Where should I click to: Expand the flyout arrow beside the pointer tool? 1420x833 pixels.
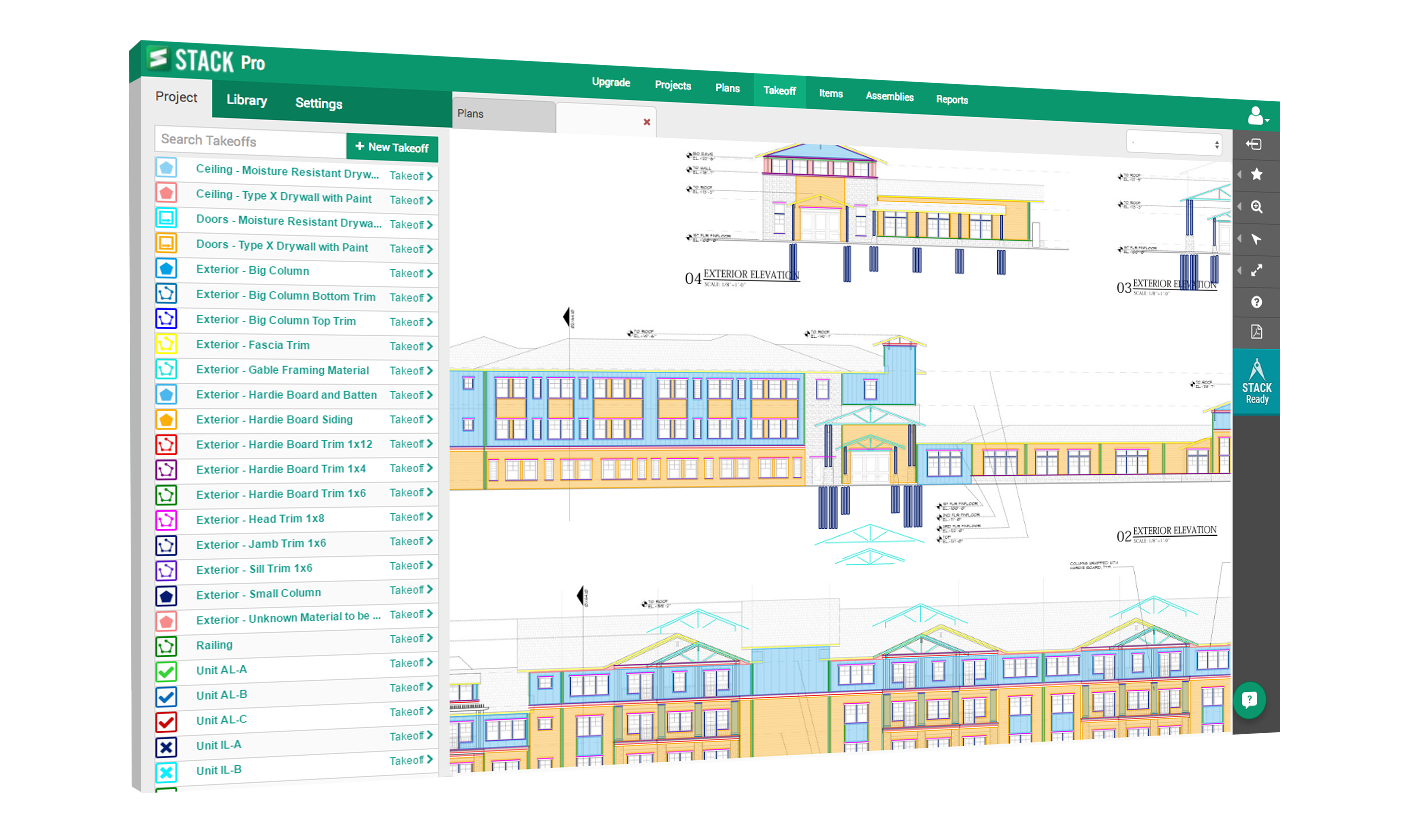1240,238
